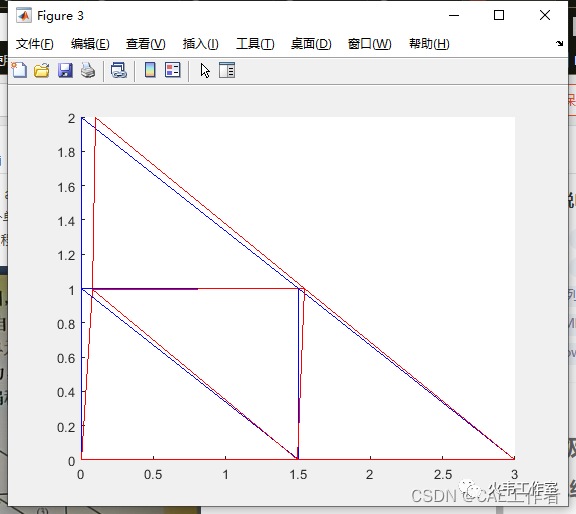Close the Figure 3 window
Viewport: 576px width, 514px height.
click(545, 15)
